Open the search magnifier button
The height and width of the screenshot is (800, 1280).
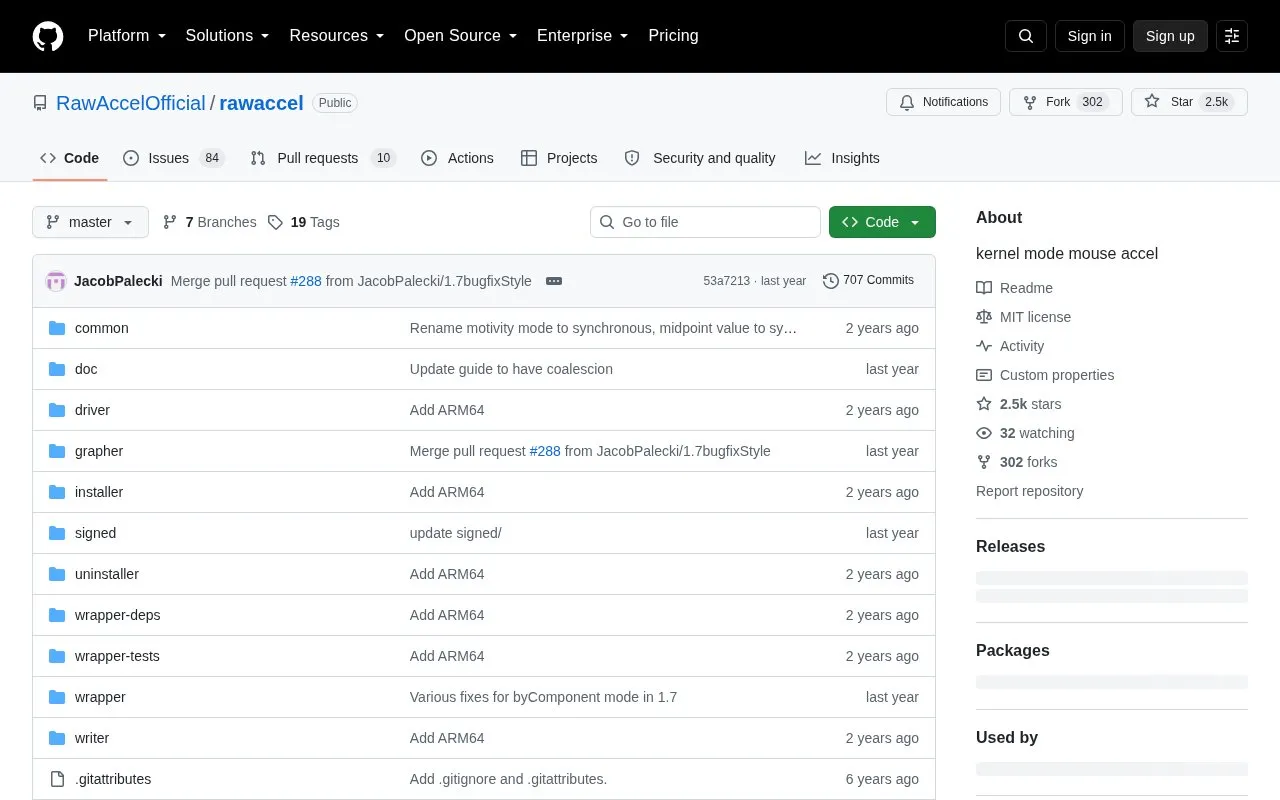pos(1026,36)
